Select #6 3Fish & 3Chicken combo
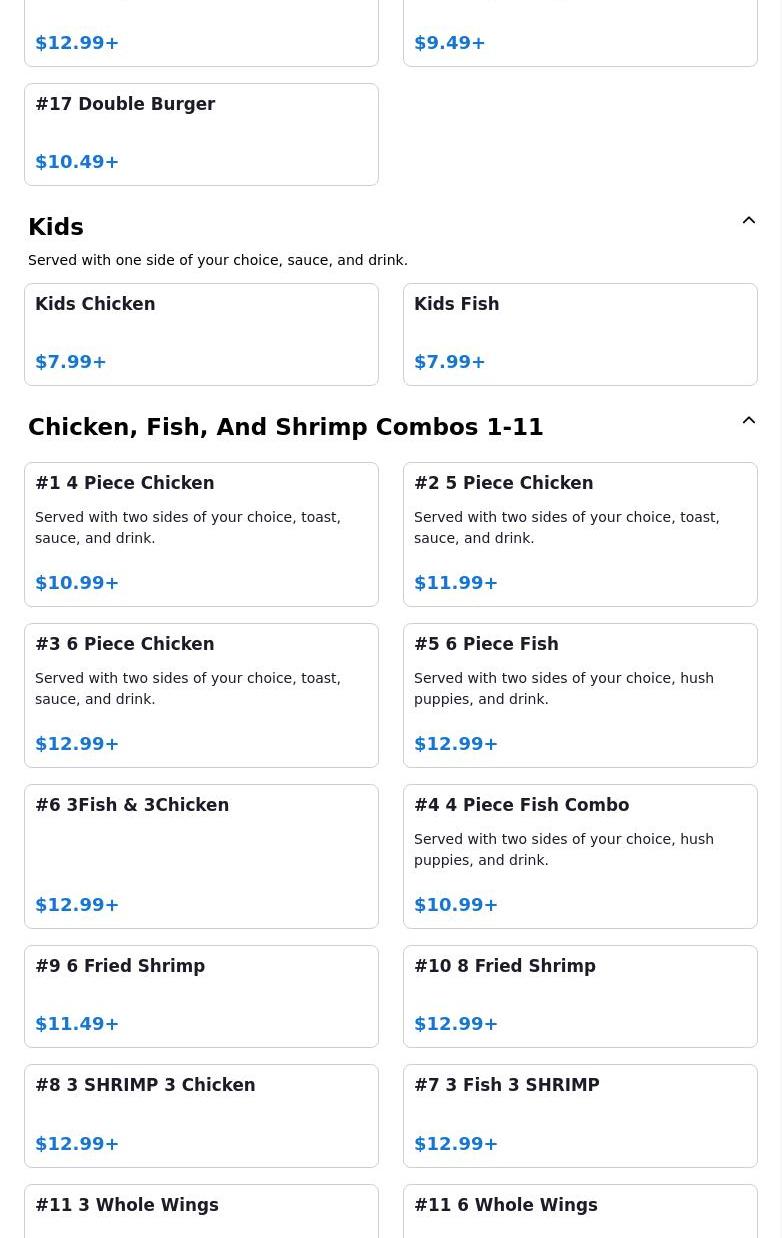Screen dimensions: 782x1238 [x=201, y=855]
